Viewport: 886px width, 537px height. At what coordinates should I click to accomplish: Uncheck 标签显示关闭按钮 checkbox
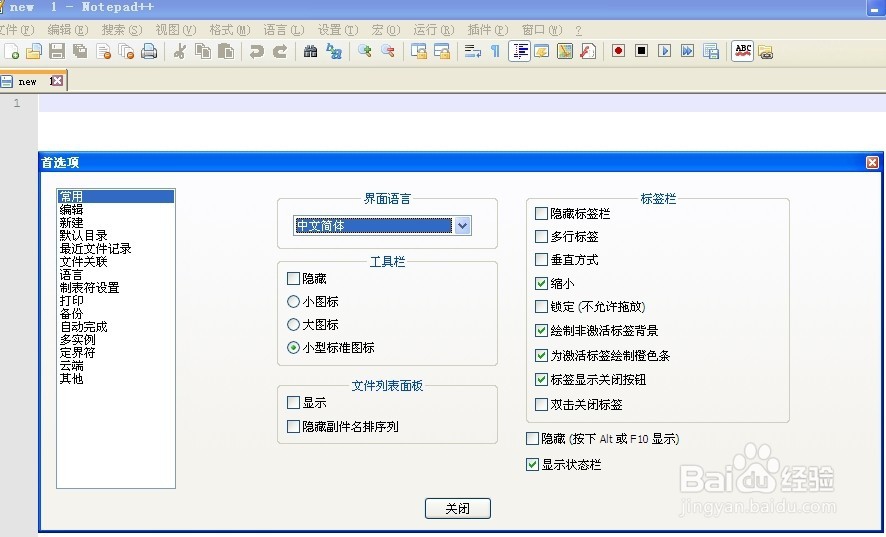541,379
